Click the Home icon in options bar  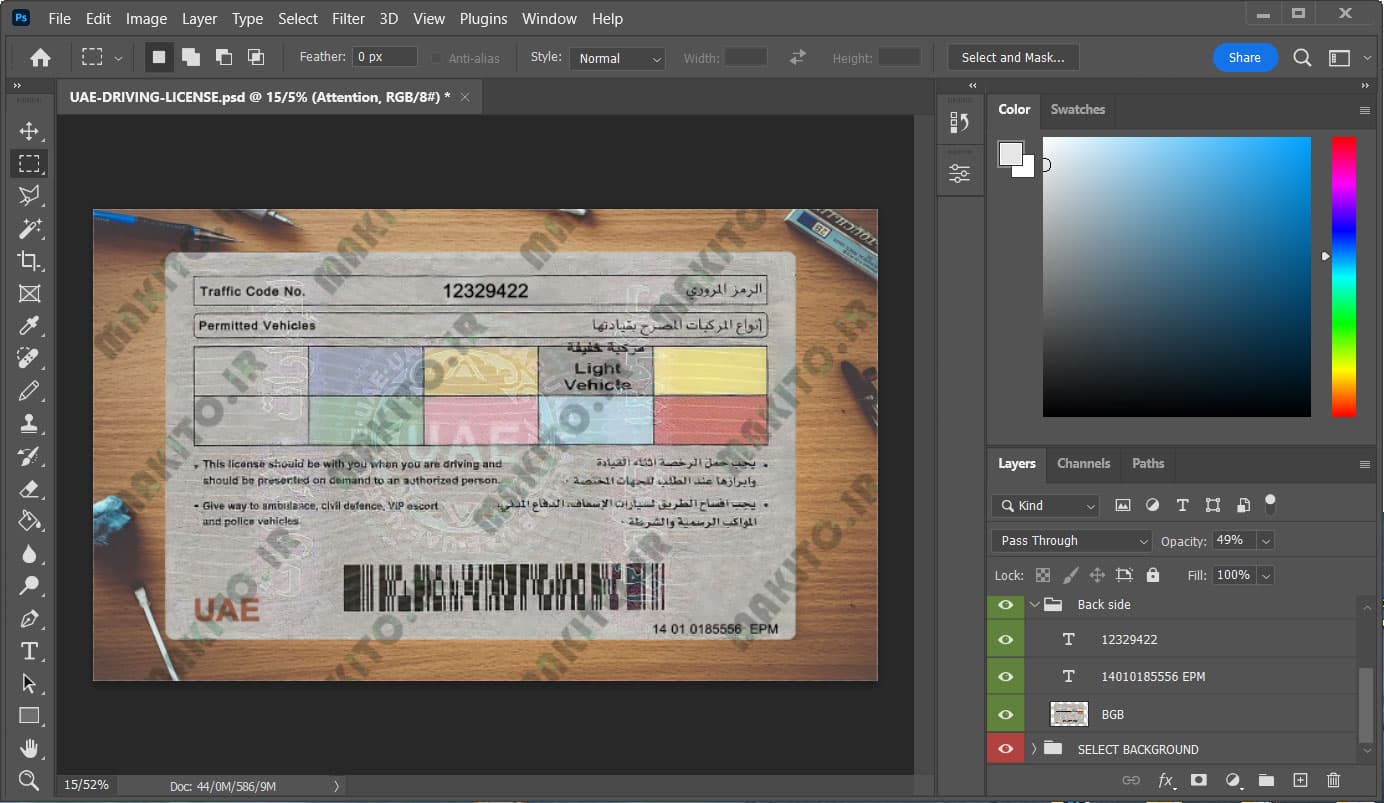pos(40,58)
